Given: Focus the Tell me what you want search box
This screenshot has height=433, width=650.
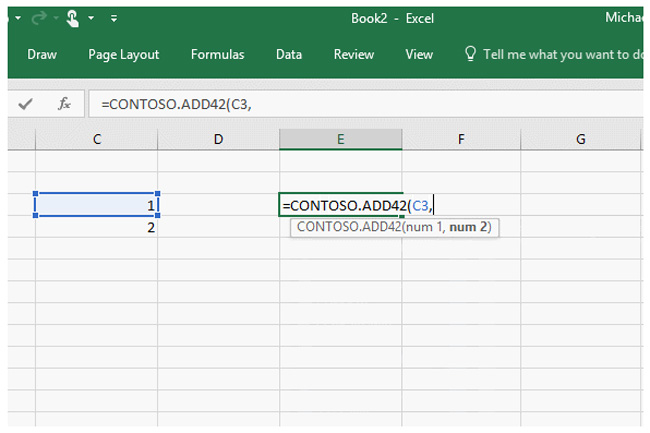Looking at the screenshot, I should coord(563,54).
